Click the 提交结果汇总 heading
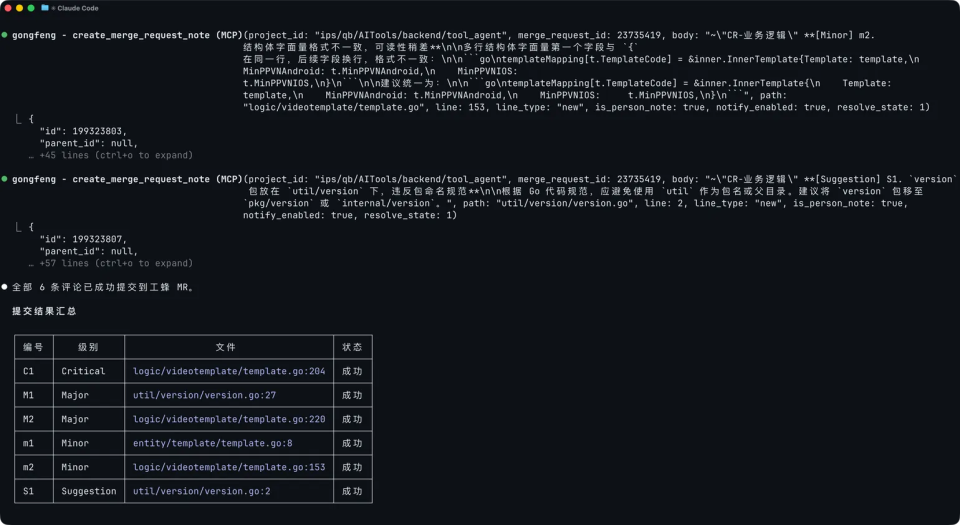Viewport: 960px width, 525px height. click(44, 311)
